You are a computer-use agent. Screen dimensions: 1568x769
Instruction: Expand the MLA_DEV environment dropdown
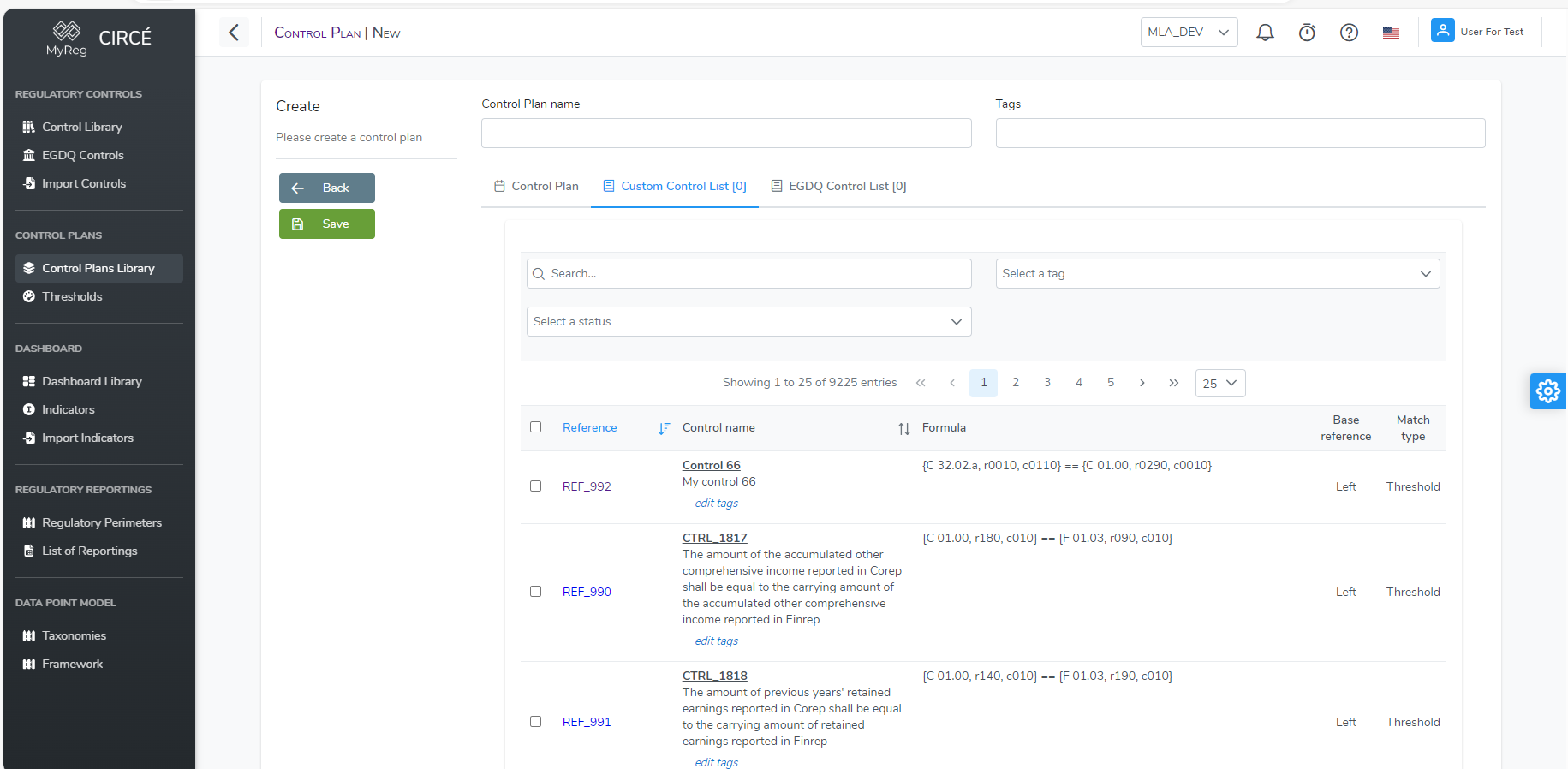point(1188,33)
